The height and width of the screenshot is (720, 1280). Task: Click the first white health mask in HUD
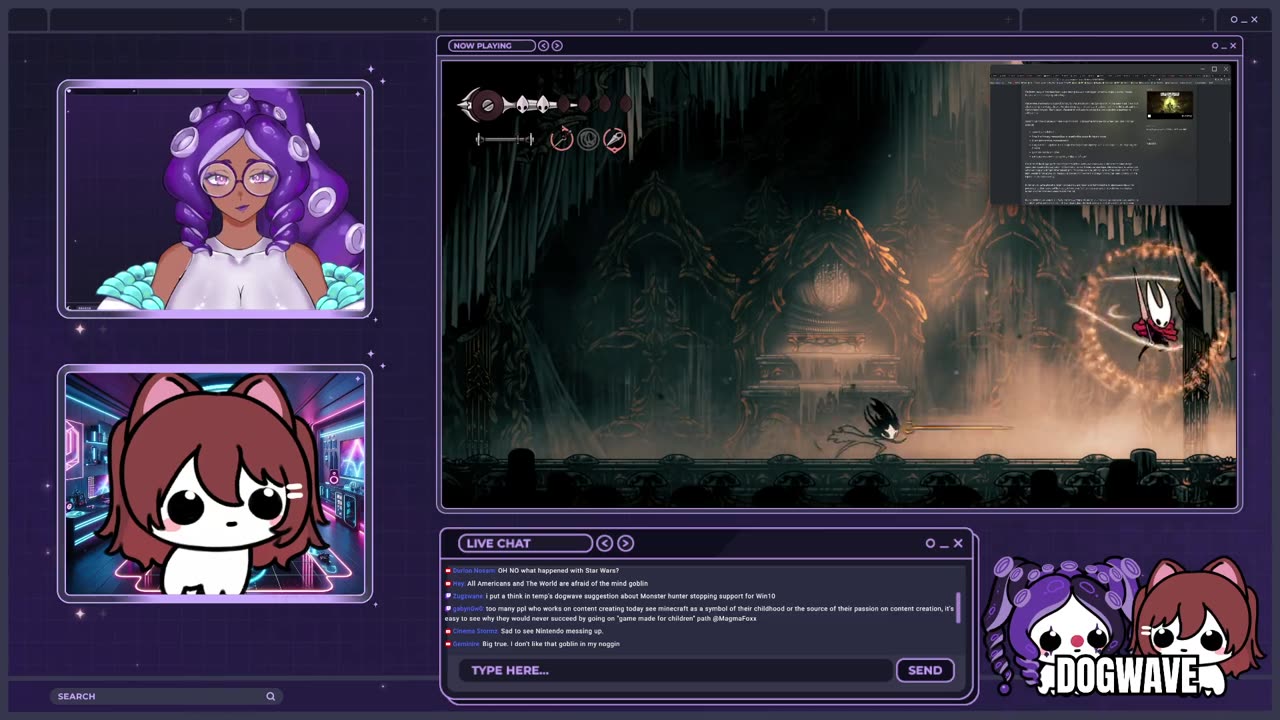click(520, 103)
